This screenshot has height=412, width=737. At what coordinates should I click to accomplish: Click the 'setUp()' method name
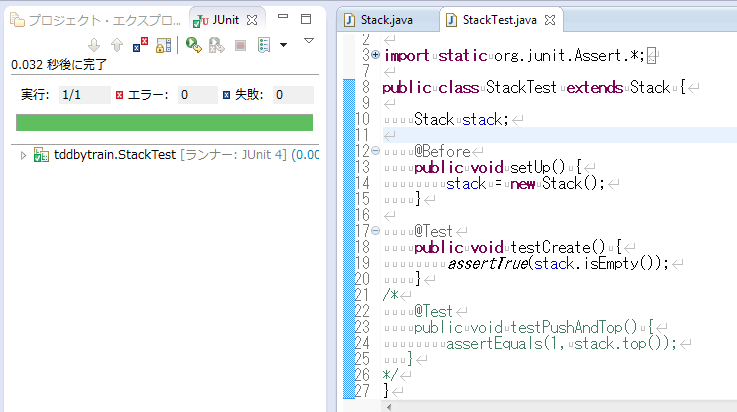[538, 167]
